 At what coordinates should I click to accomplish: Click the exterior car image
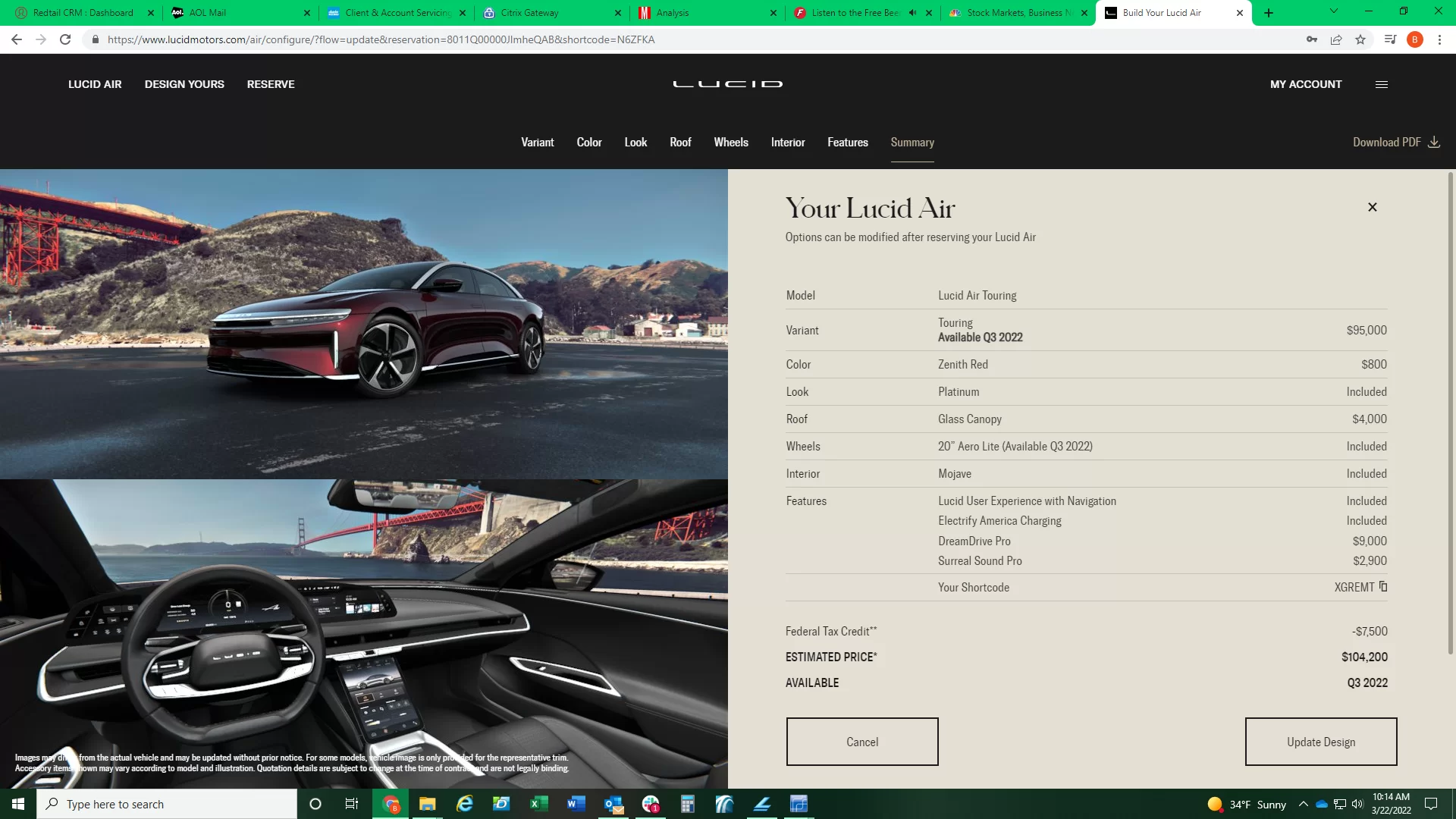[364, 324]
